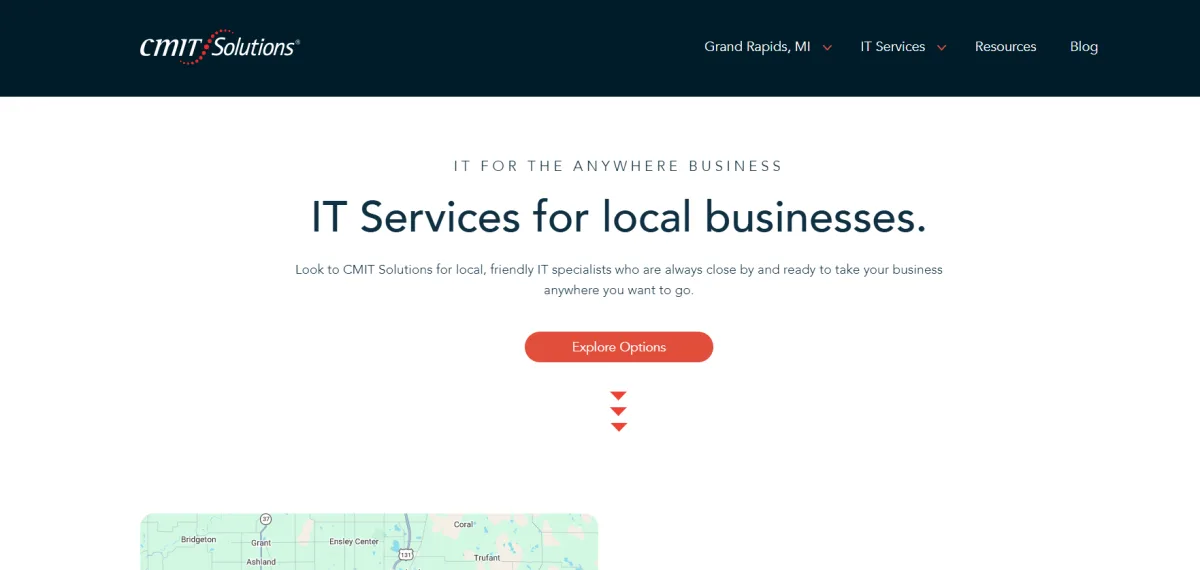1200x570 pixels.
Task: Click the Grant label on the map
Action: [261, 542]
